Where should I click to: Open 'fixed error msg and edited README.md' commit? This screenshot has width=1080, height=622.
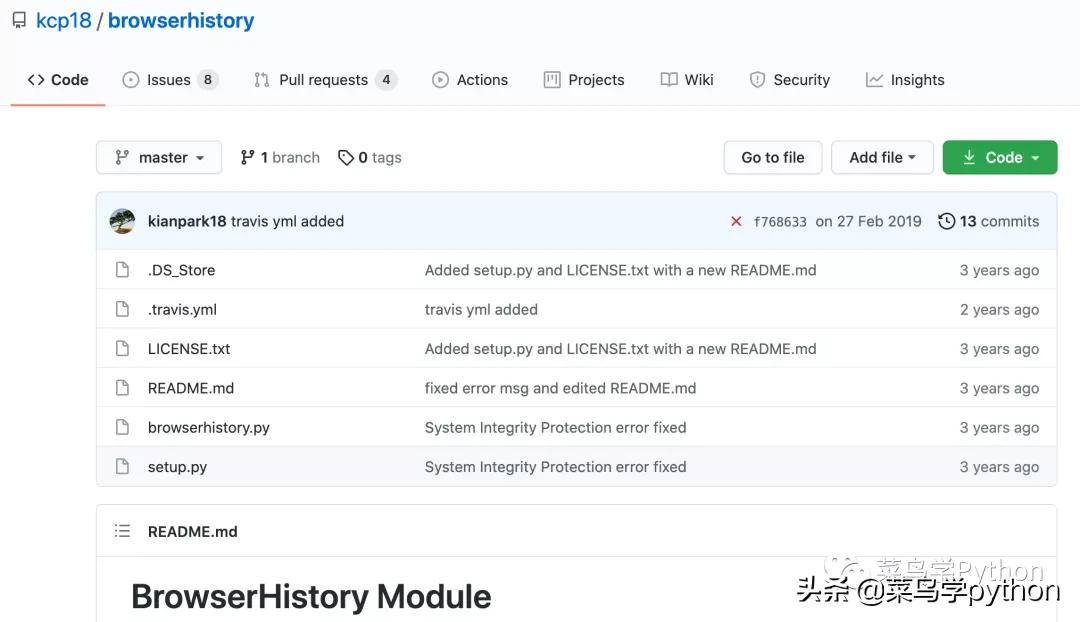point(561,388)
